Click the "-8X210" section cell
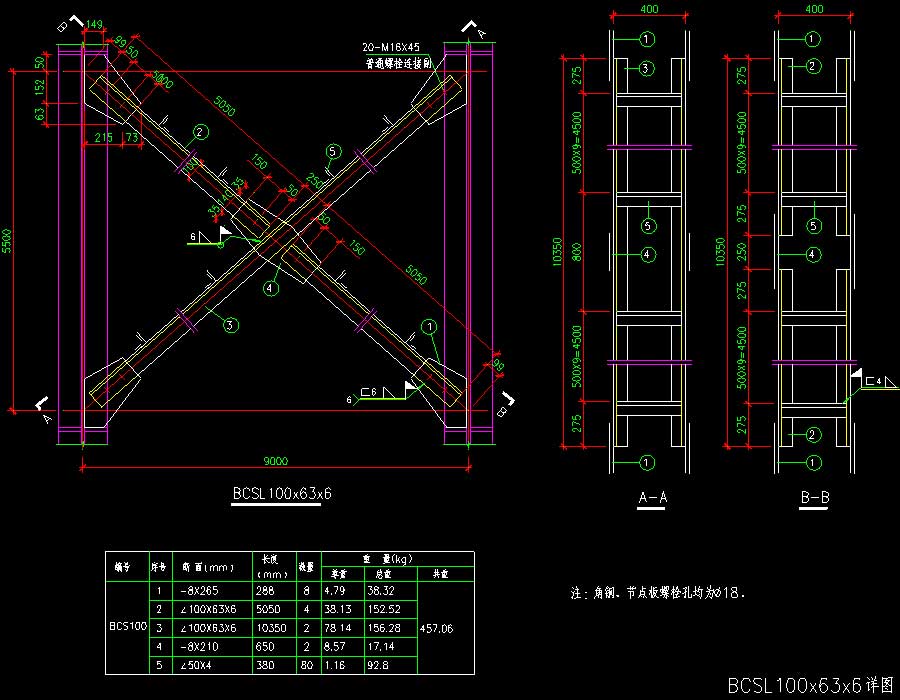This screenshot has width=900, height=700. 199,647
